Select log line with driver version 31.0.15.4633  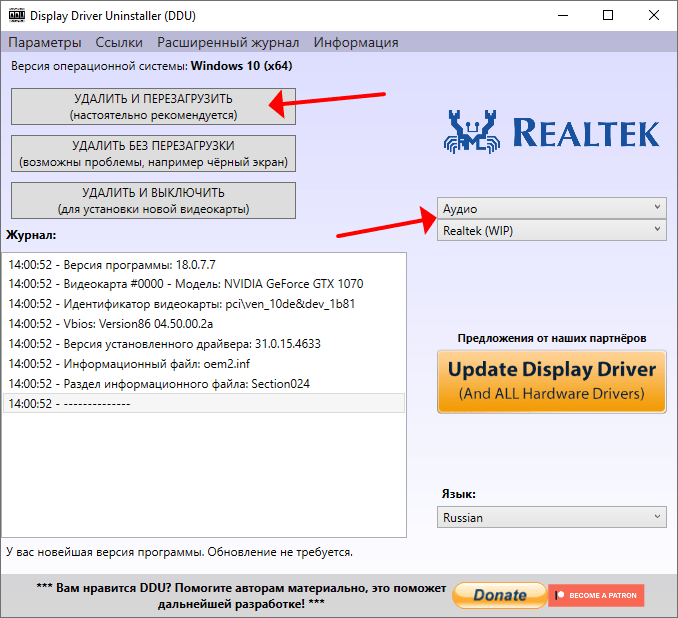[x=204, y=343]
